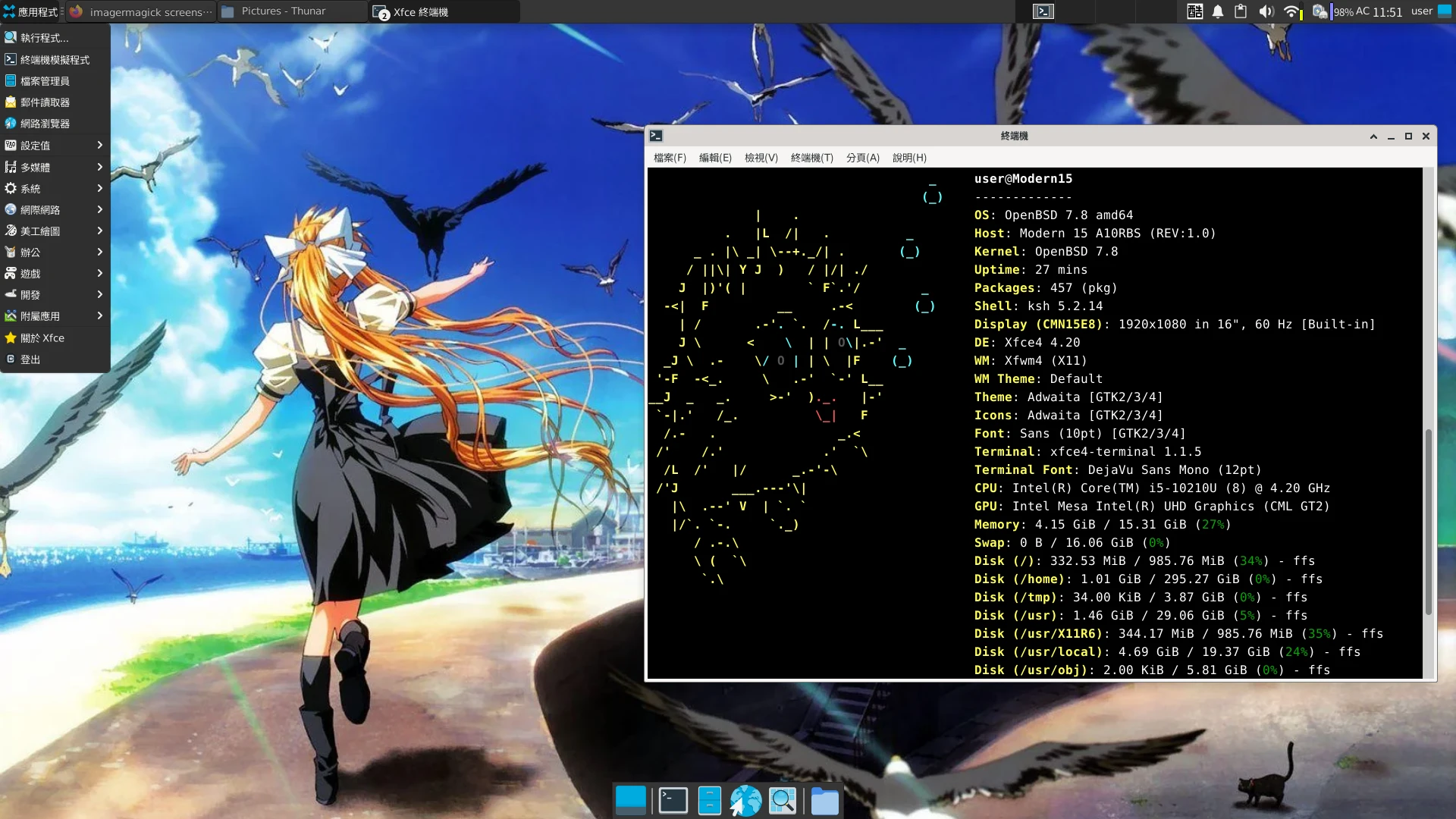Expand the 多媒體 multimedia submenu
1456x819 pixels.
click(x=55, y=167)
